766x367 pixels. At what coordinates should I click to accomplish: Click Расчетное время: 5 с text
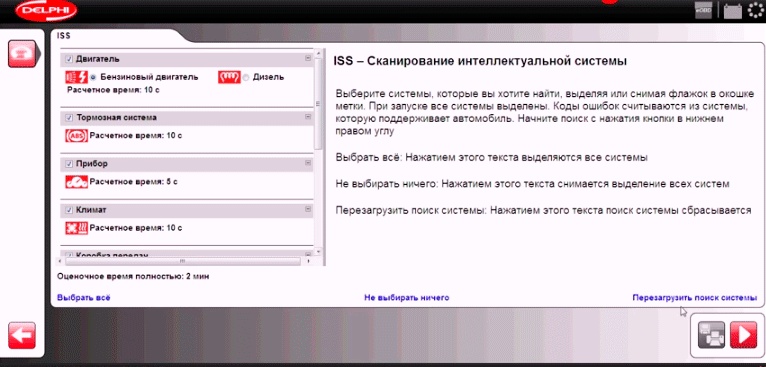(x=133, y=182)
